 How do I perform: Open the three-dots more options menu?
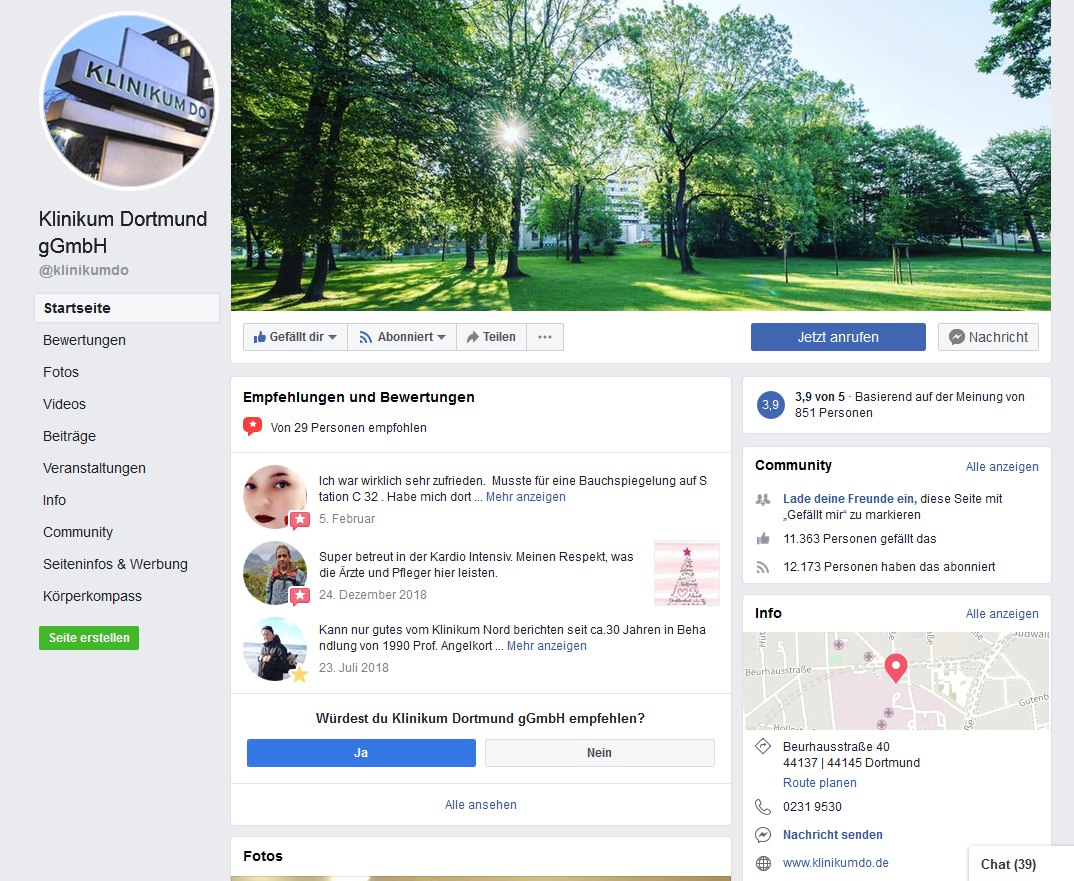coord(545,337)
